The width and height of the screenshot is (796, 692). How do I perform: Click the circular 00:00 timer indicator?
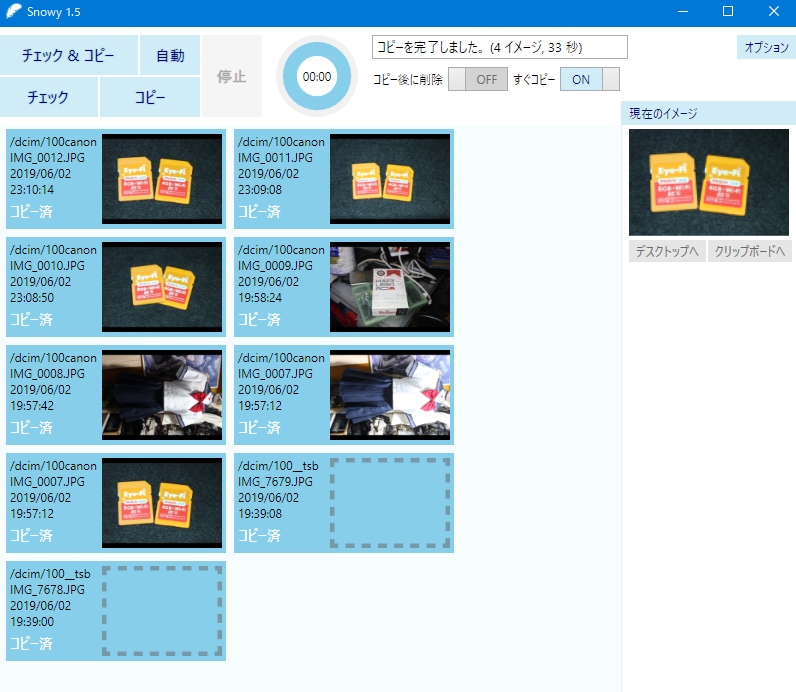tap(317, 76)
